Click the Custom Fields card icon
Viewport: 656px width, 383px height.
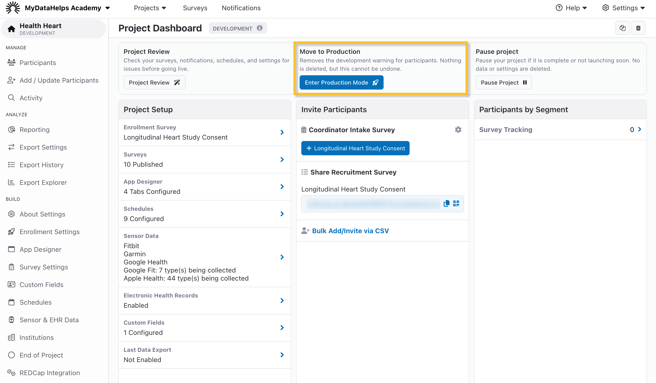[11, 285]
